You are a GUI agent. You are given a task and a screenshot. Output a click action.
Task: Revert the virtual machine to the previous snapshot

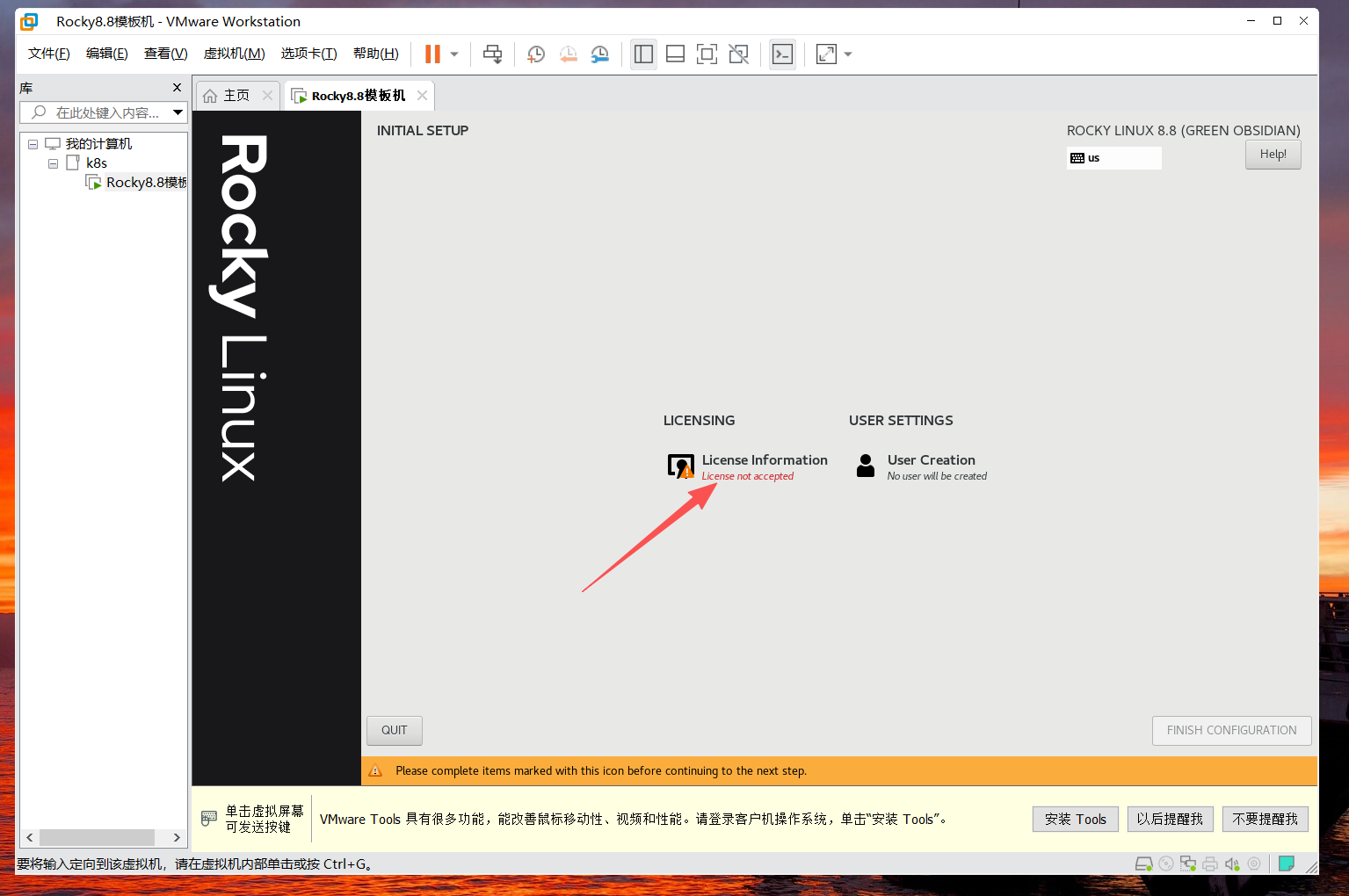569,54
